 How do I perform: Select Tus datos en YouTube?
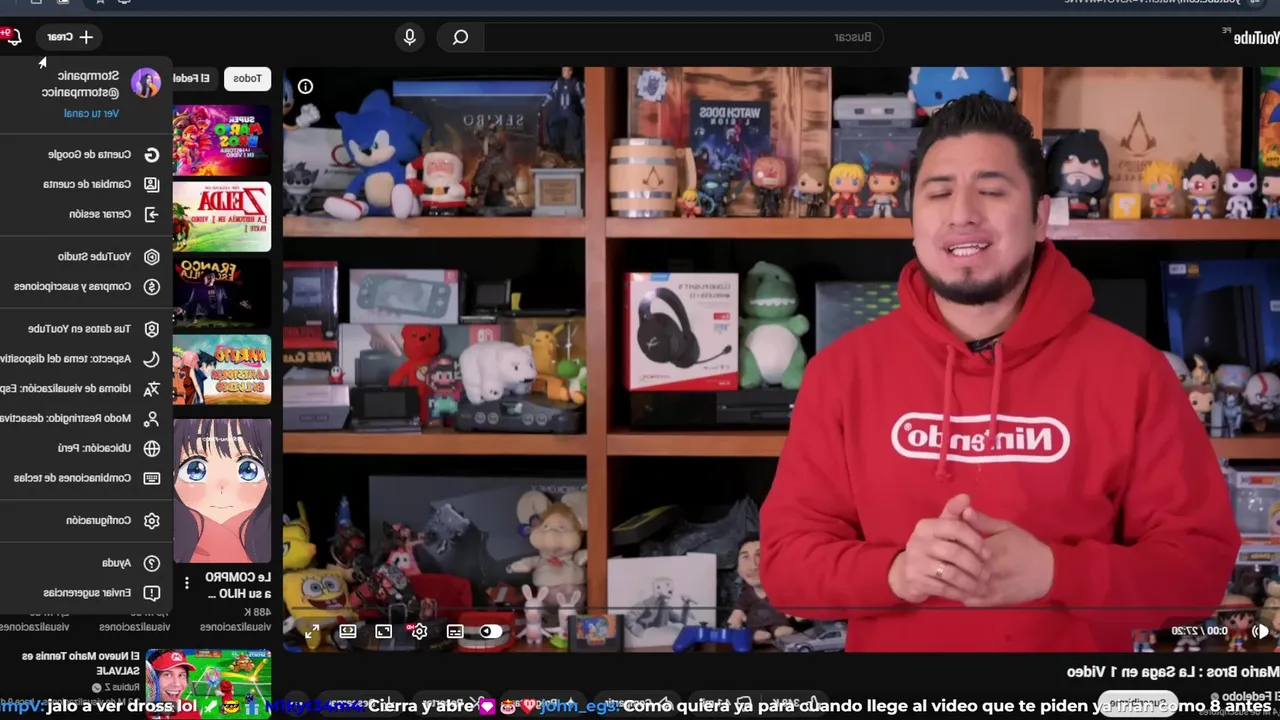coord(85,328)
